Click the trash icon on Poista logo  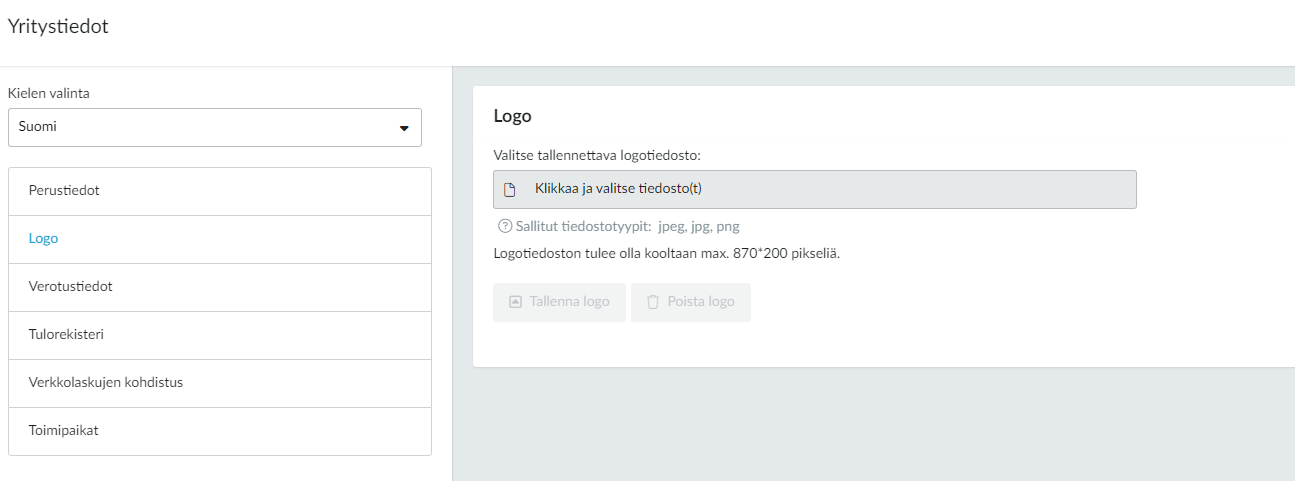[653, 302]
